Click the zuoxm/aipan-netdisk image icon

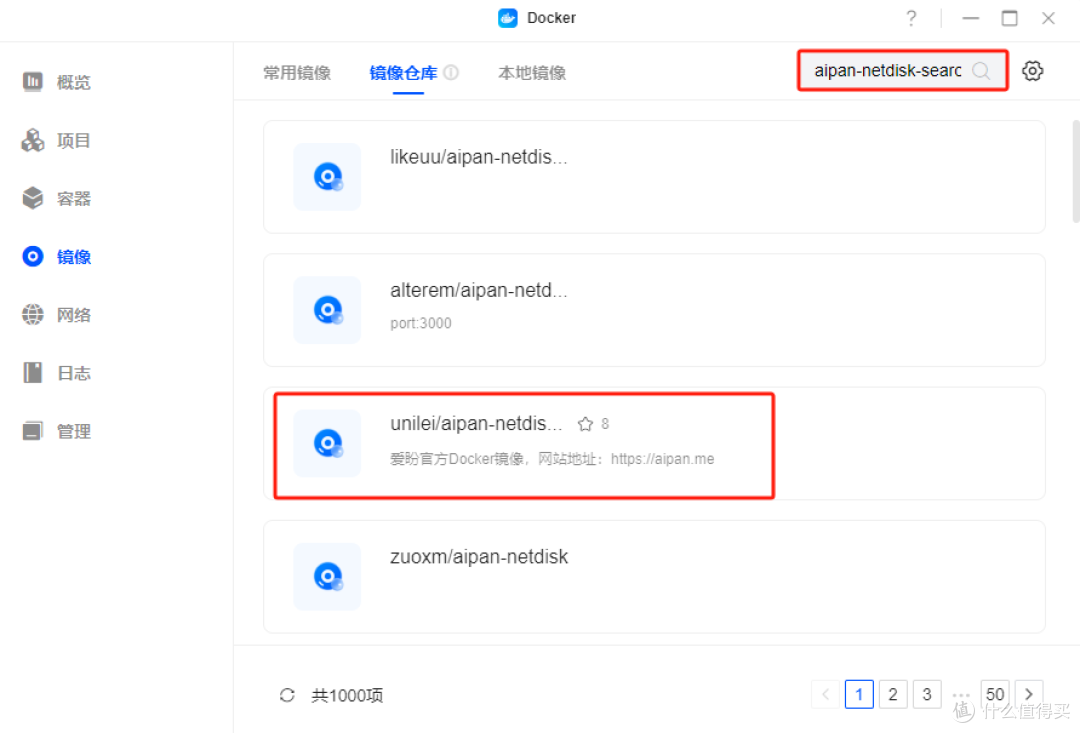coord(327,576)
